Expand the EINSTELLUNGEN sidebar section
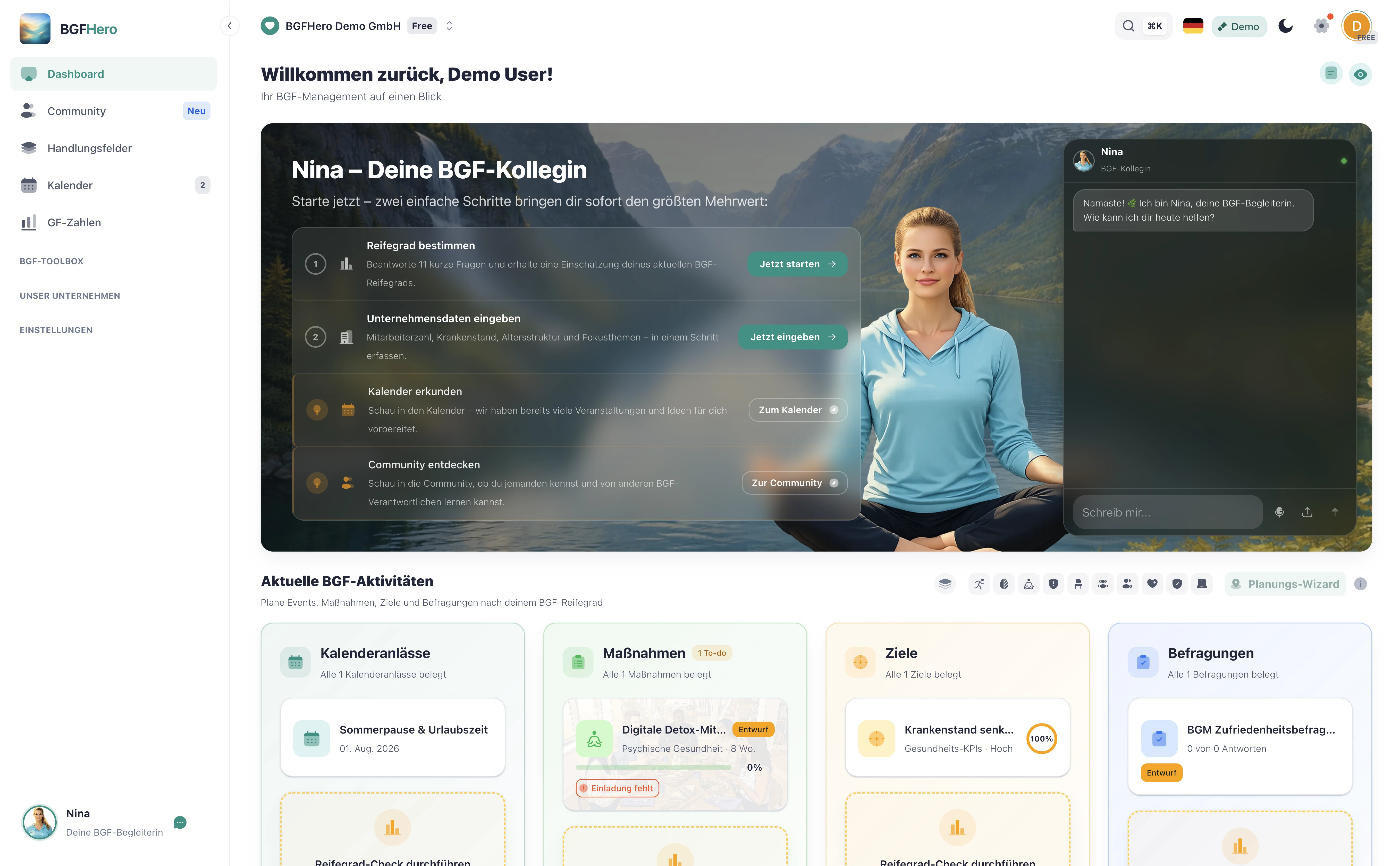The image size is (1400, 866). point(56,330)
